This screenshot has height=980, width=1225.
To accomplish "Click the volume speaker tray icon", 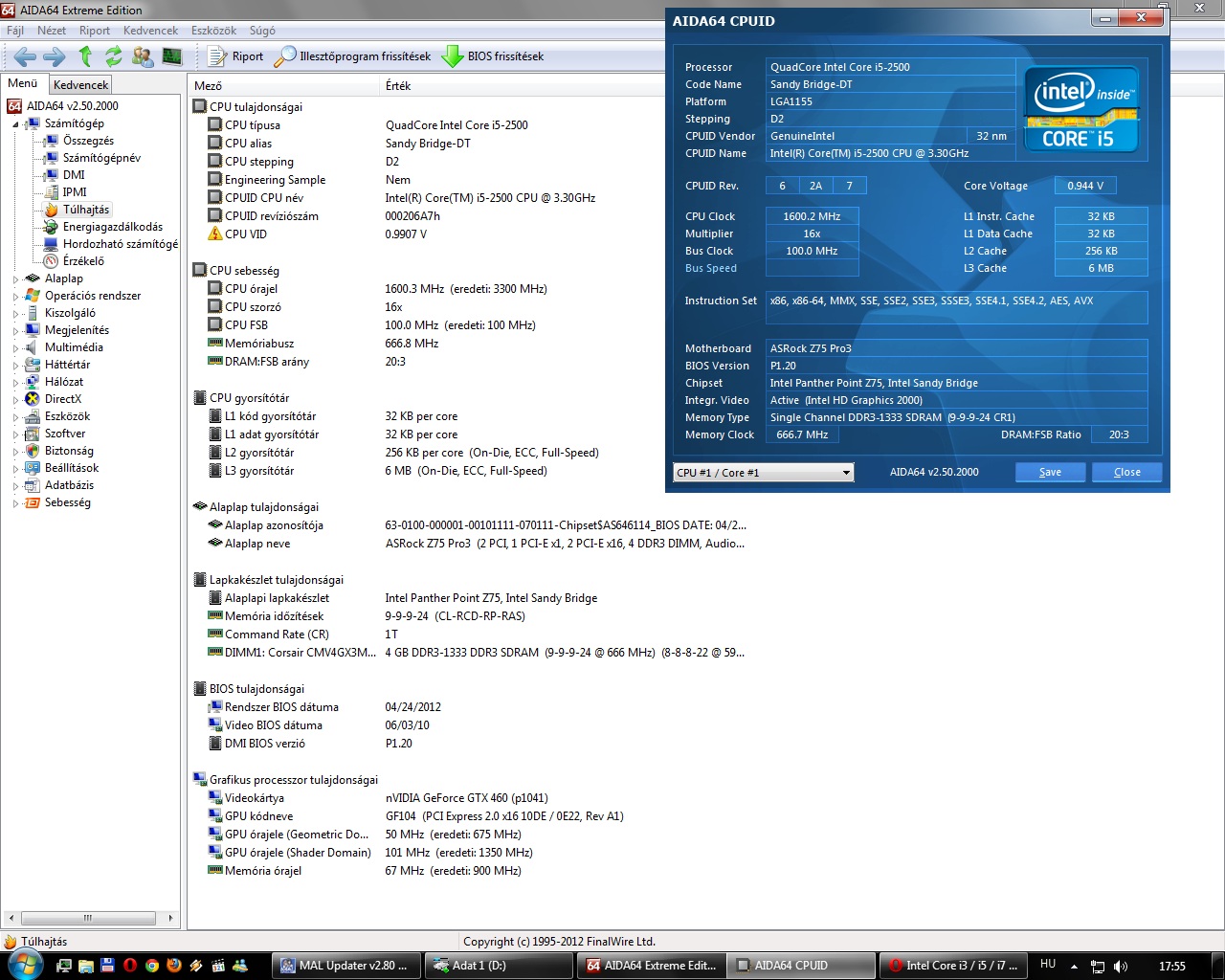I will (x=1121, y=967).
